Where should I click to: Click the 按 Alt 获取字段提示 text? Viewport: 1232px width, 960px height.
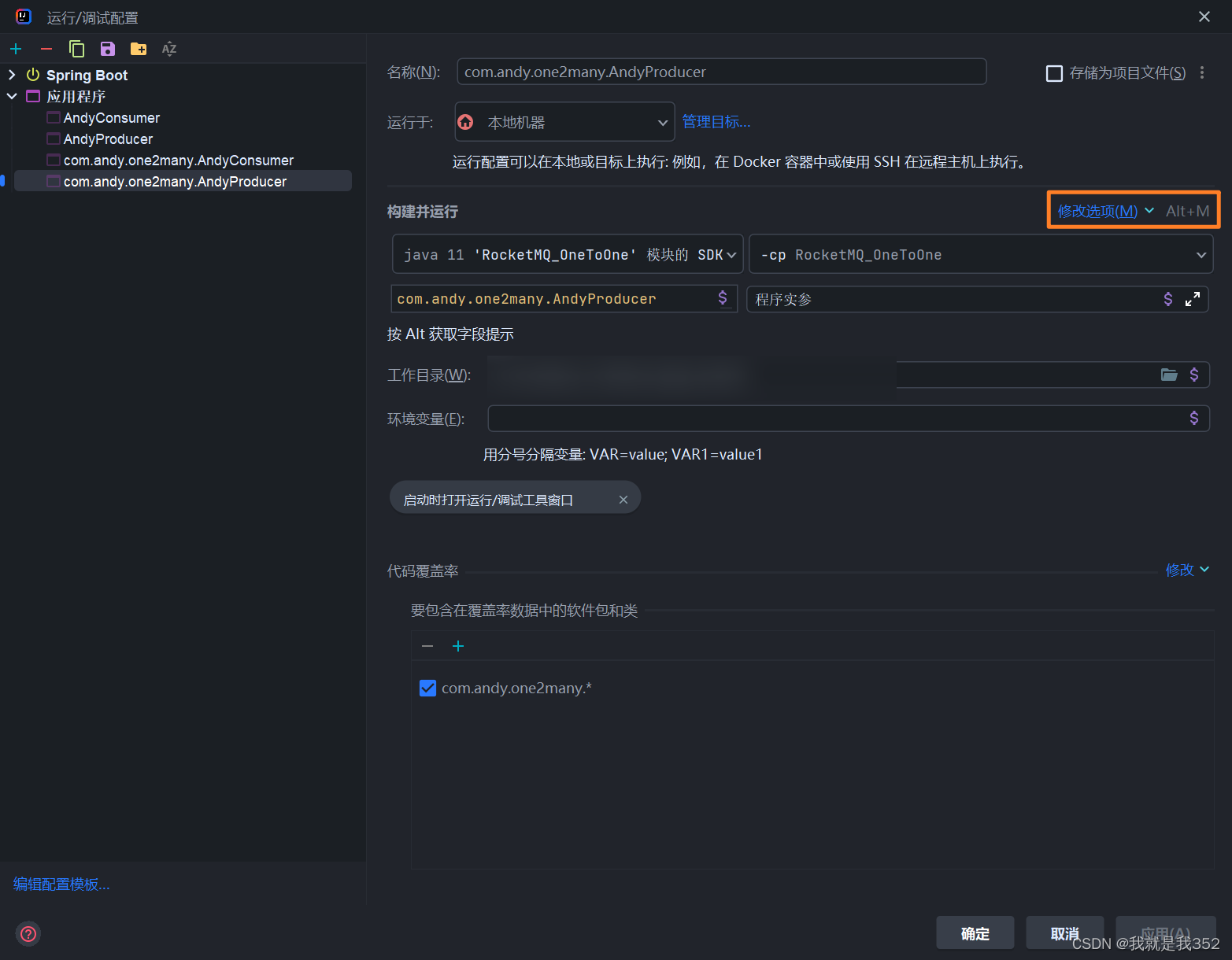coord(450,334)
